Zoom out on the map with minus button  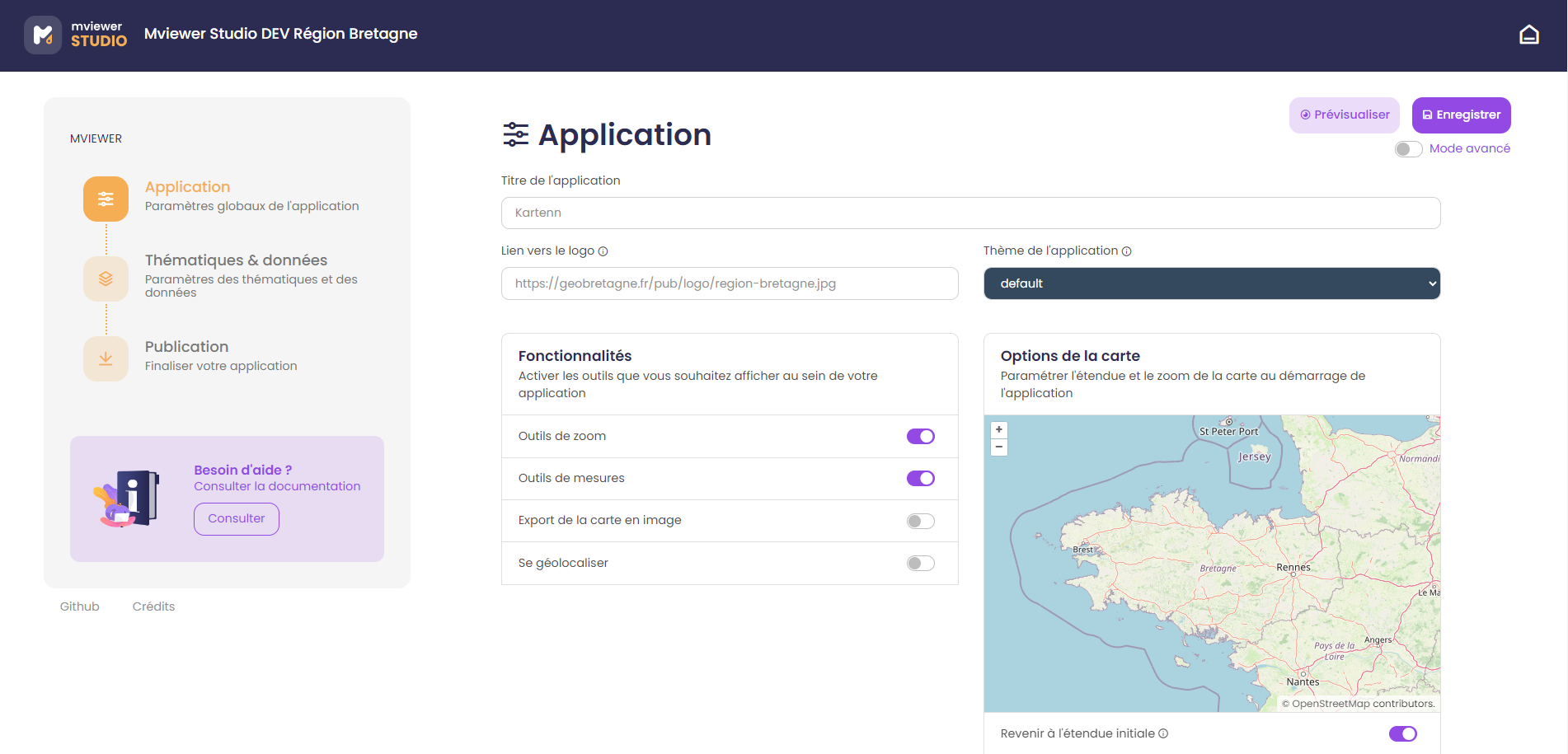click(999, 447)
